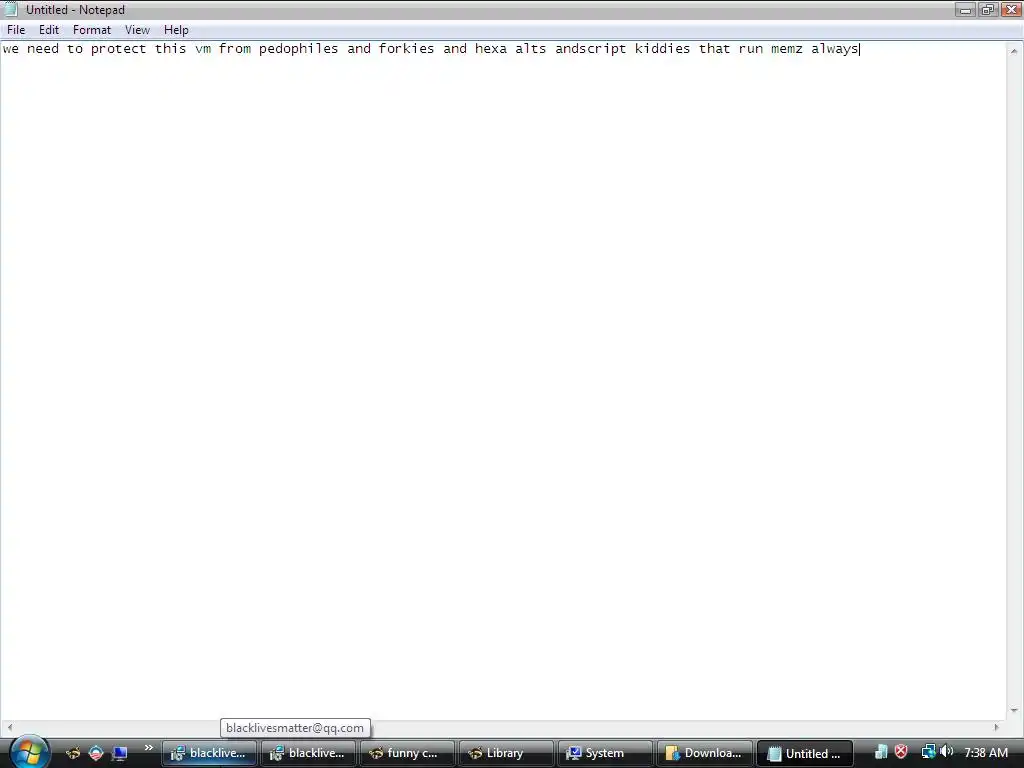Switch to the funny c... taskbar window
The width and height of the screenshot is (1024, 768).
(407, 753)
